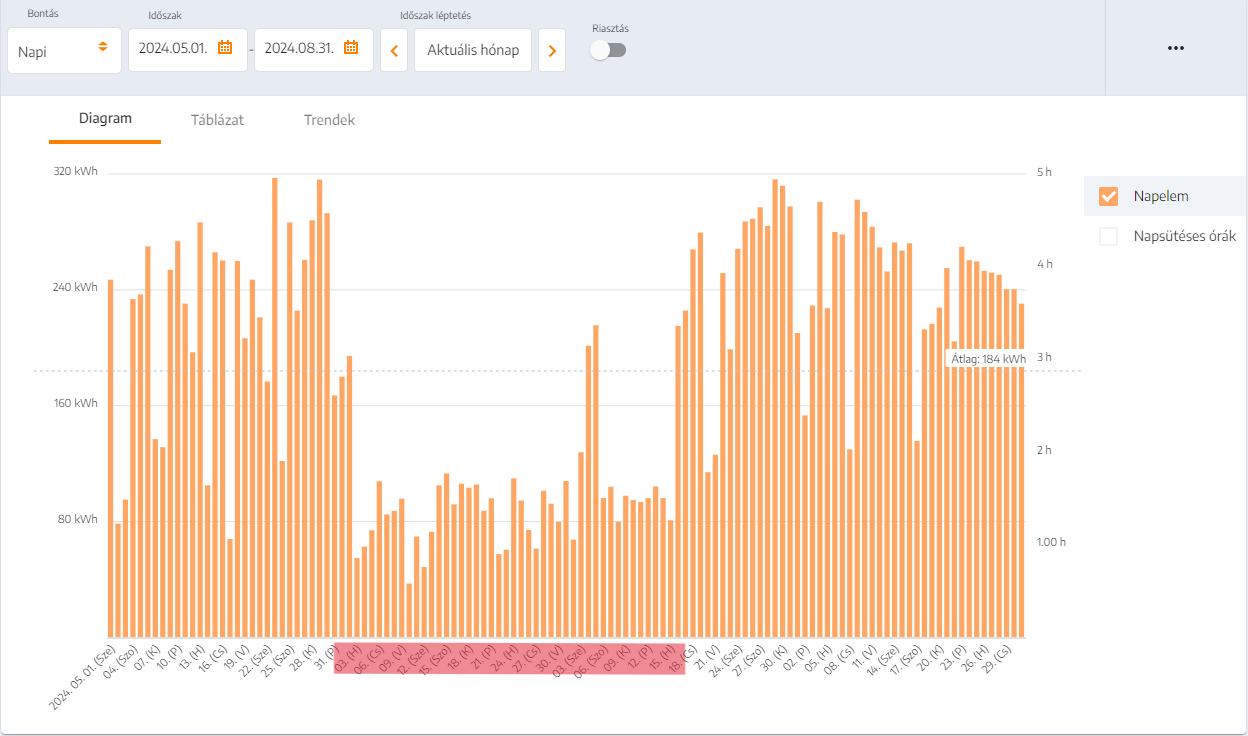
Task: Check the Napsütéses órák checkbox
Action: coord(1108,237)
